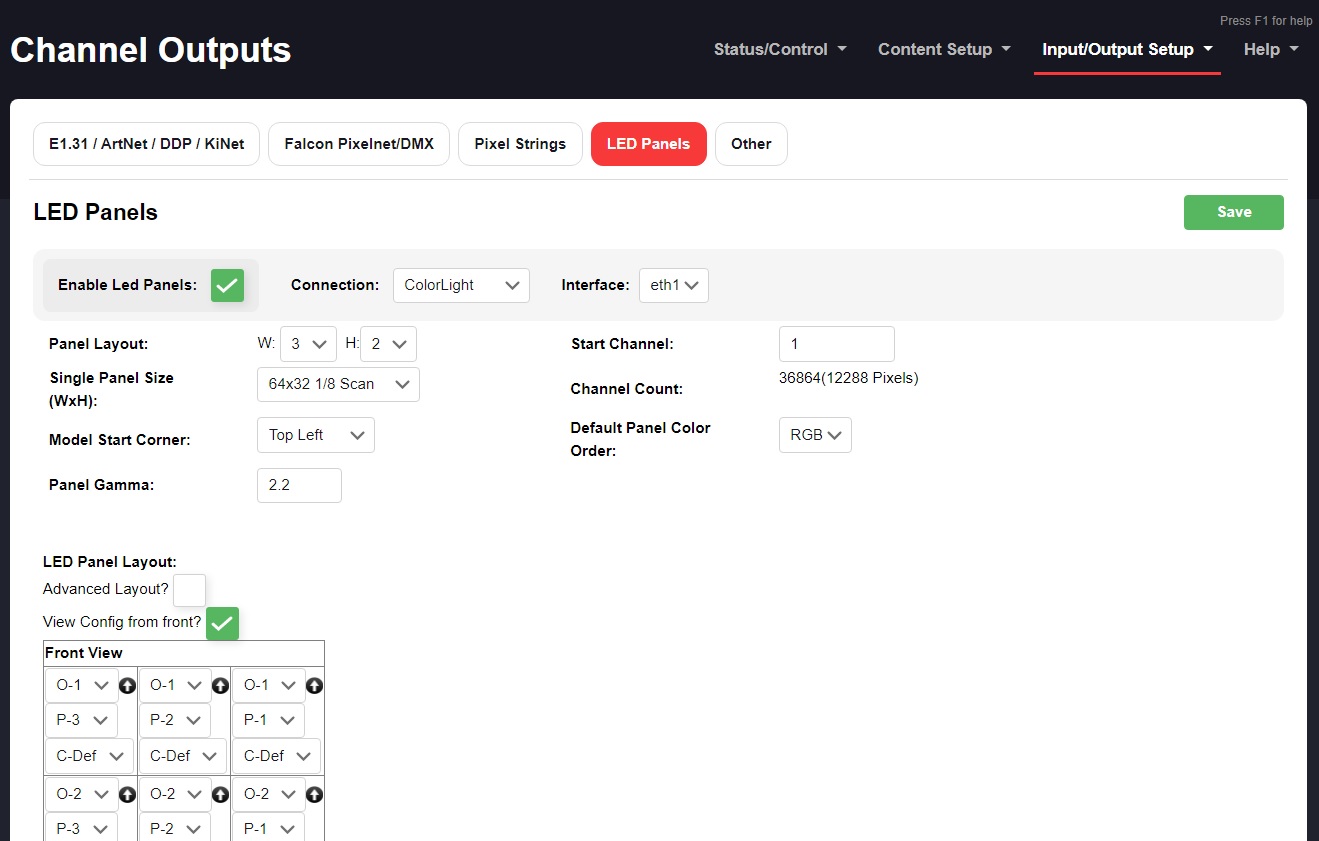Viewport: 1319px width, 841px height.
Task: Open the top-left panel P-3 dropdown
Action: coord(81,721)
